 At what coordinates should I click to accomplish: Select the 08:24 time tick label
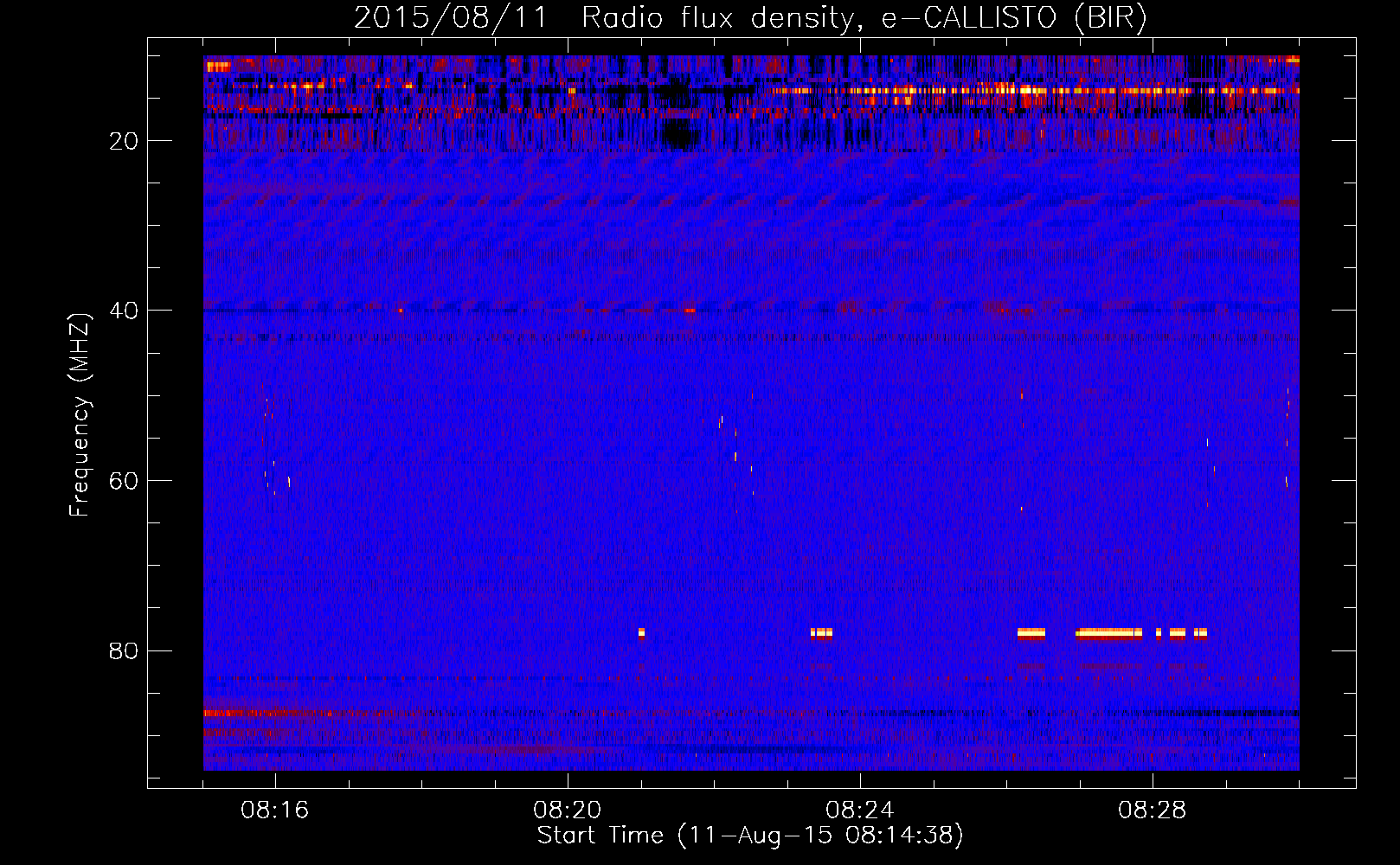click(x=860, y=811)
